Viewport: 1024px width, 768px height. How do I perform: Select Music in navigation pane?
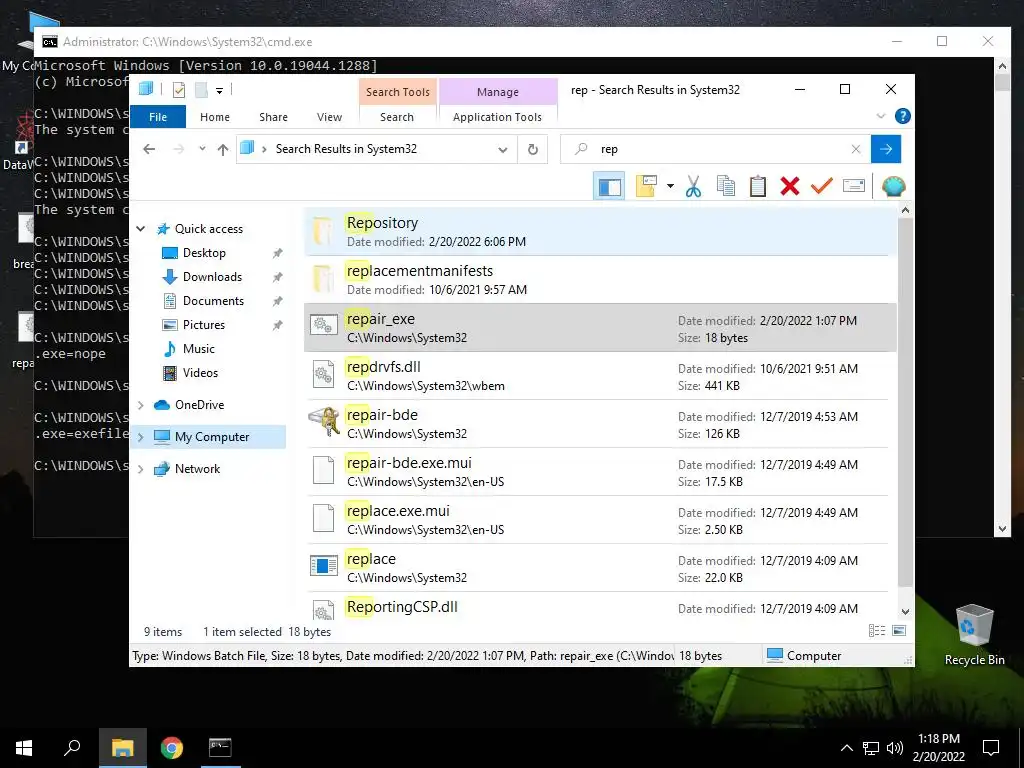(199, 349)
